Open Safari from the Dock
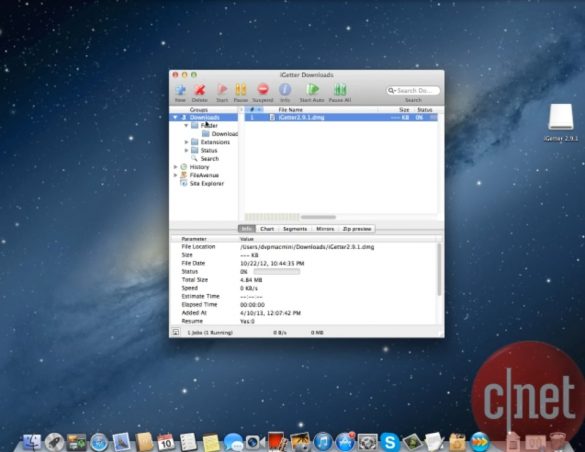The height and width of the screenshot is (452, 585). pos(99,442)
